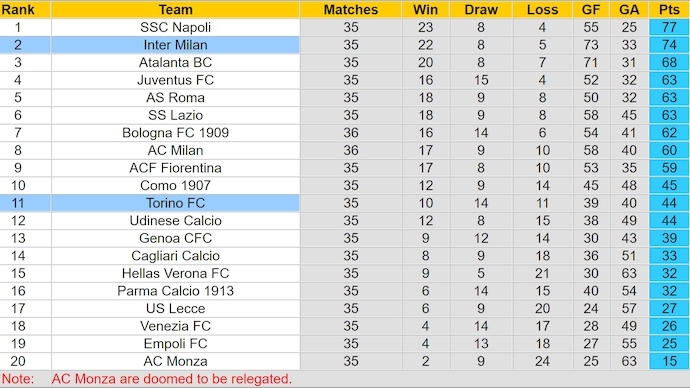Click AC Monza's 15 points cell

(669, 361)
